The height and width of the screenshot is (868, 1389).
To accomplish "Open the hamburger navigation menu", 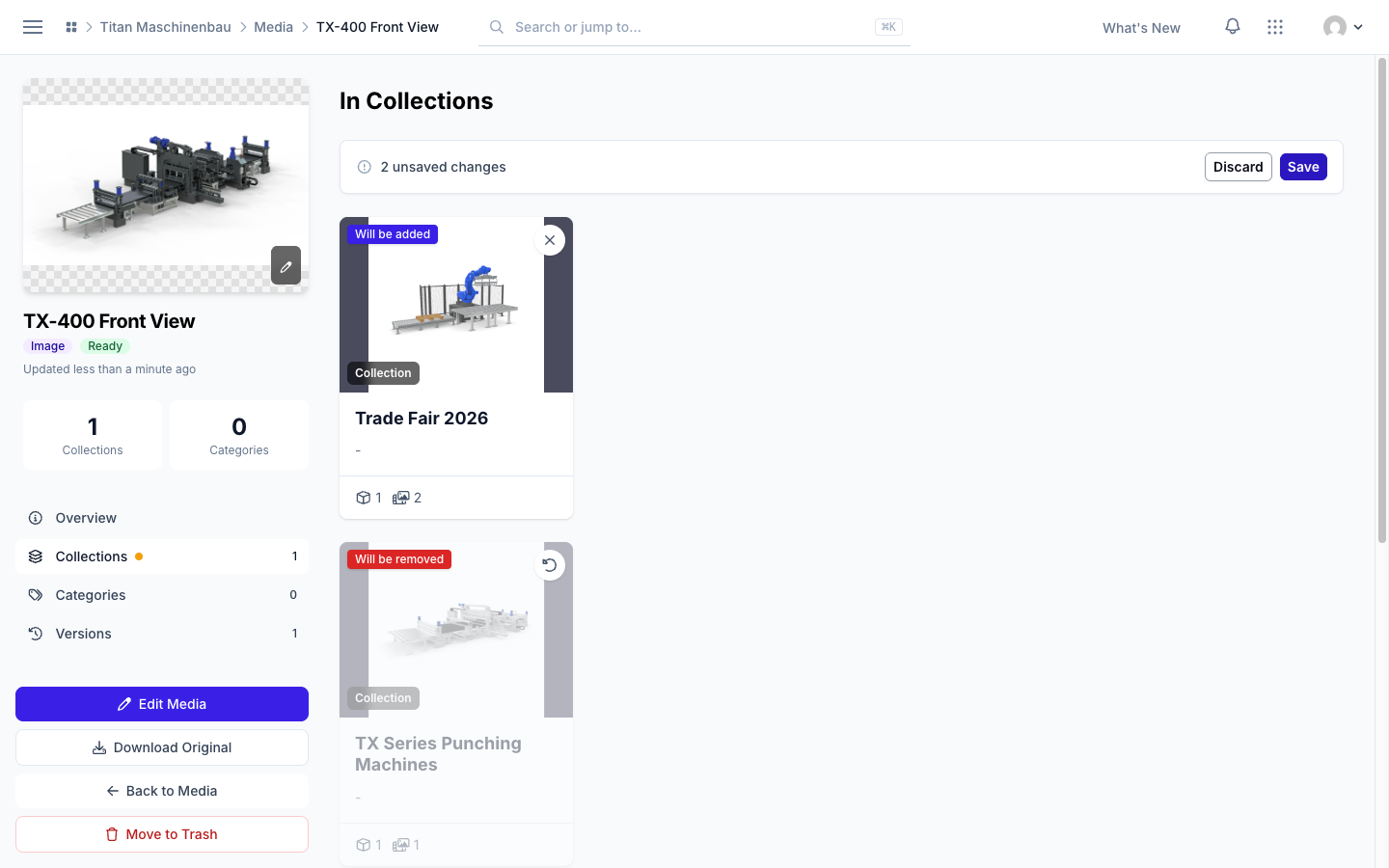I will click(x=33, y=27).
